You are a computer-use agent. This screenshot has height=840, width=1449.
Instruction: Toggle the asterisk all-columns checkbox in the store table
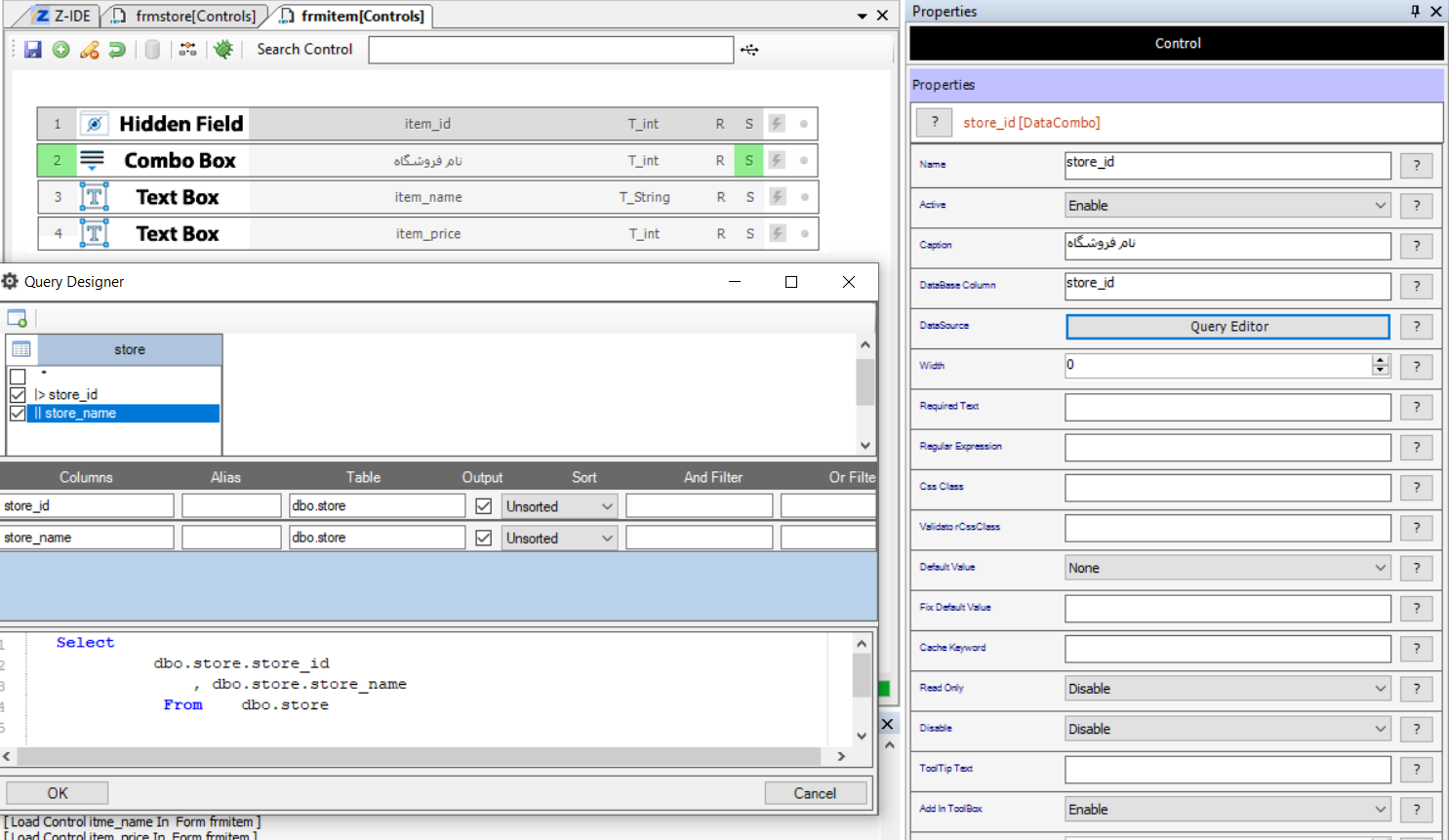pyautogui.click(x=18, y=377)
